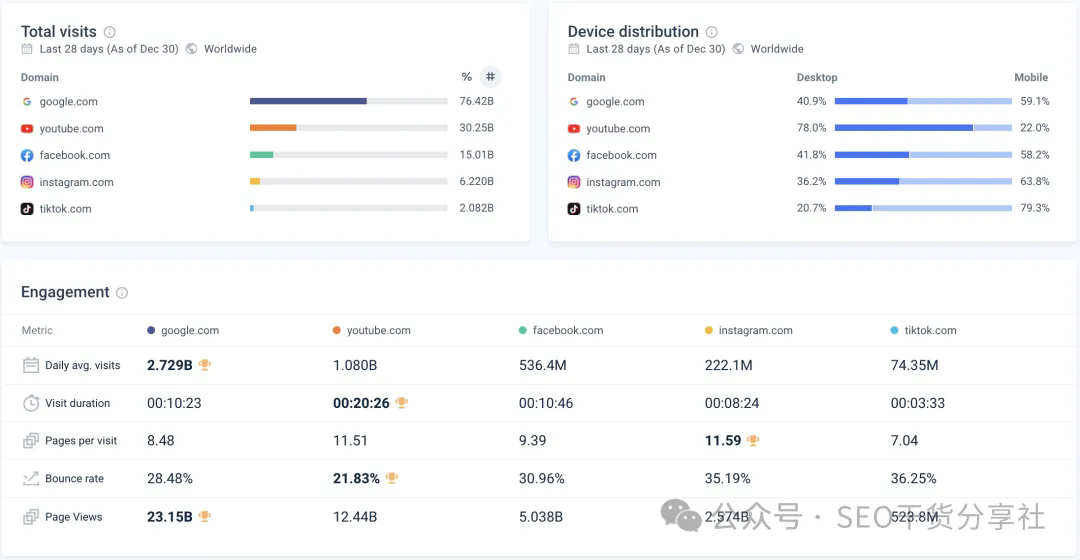Switch Total visits to percent view

pyautogui.click(x=466, y=77)
